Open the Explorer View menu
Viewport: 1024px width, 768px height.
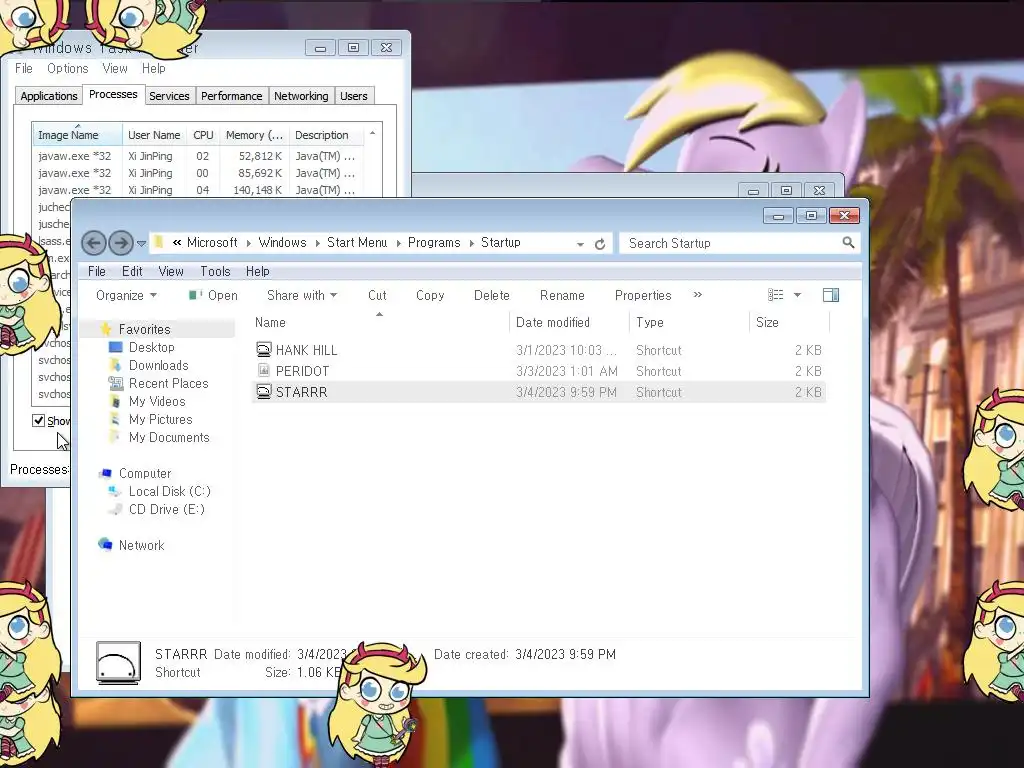(170, 271)
